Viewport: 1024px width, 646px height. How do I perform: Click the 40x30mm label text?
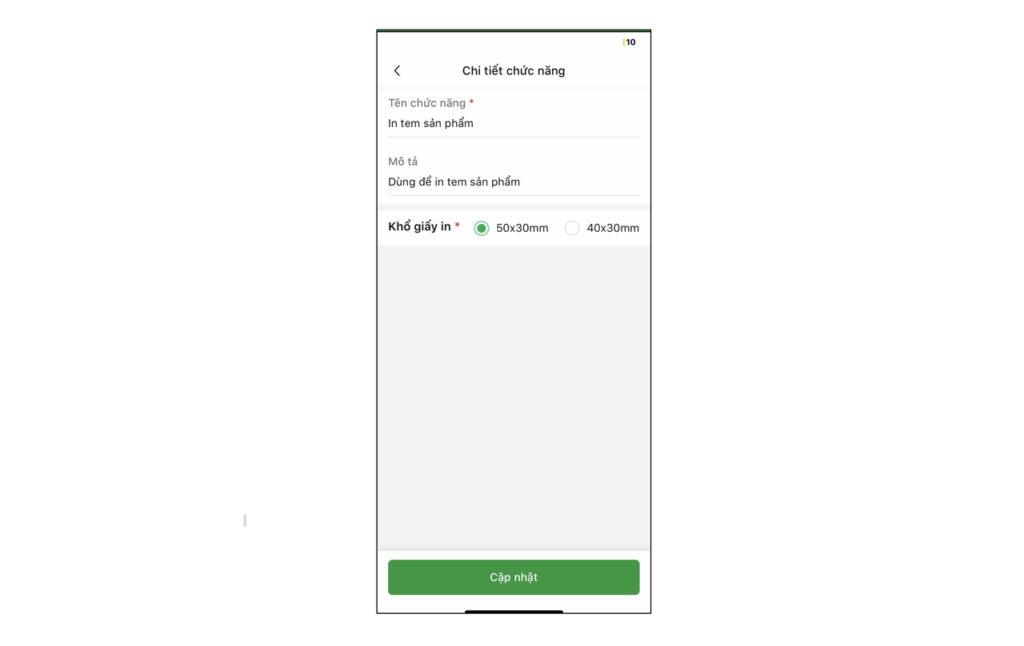click(x=613, y=228)
